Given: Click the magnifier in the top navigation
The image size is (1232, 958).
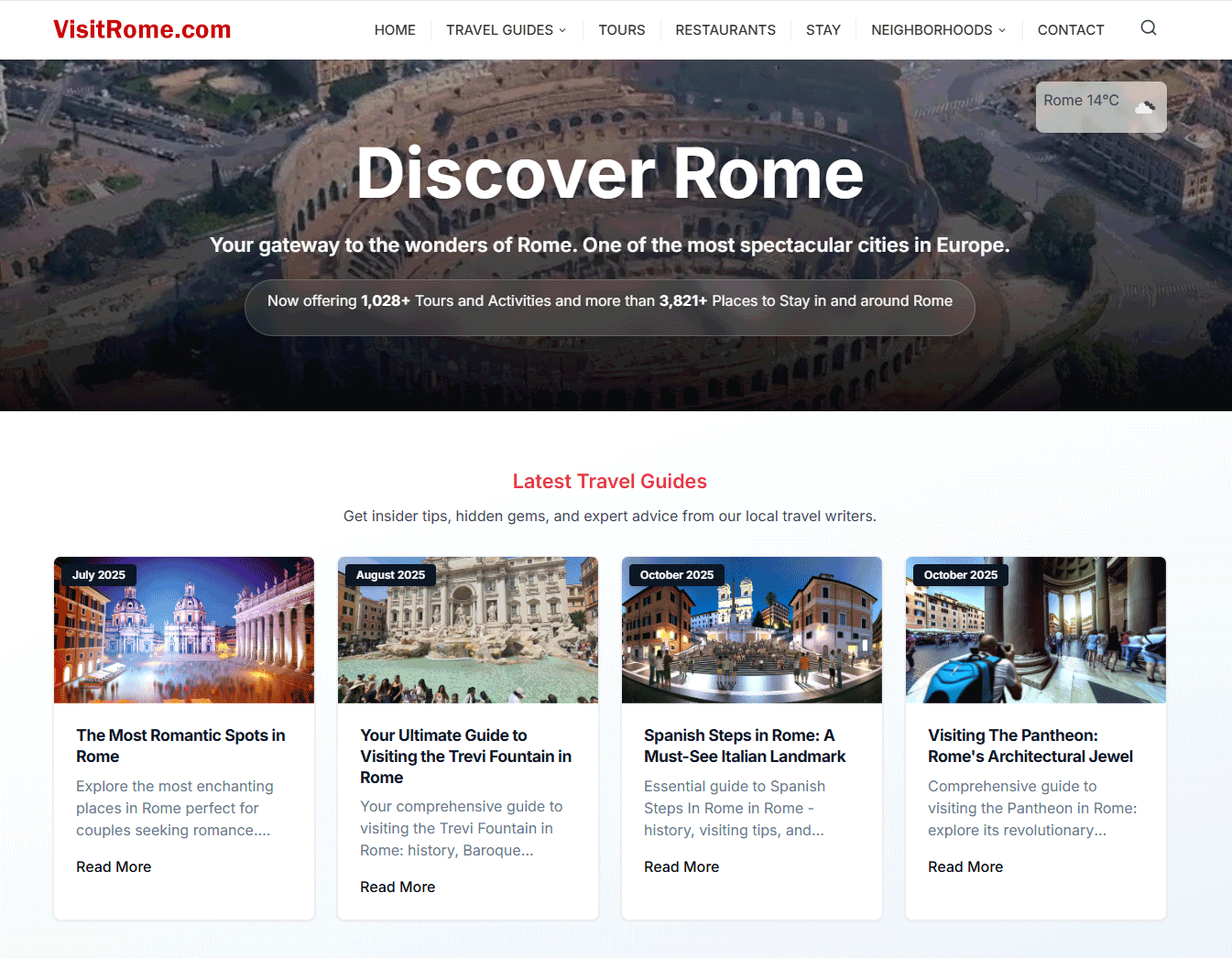Looking at the screenshot, I should 1148,28.
